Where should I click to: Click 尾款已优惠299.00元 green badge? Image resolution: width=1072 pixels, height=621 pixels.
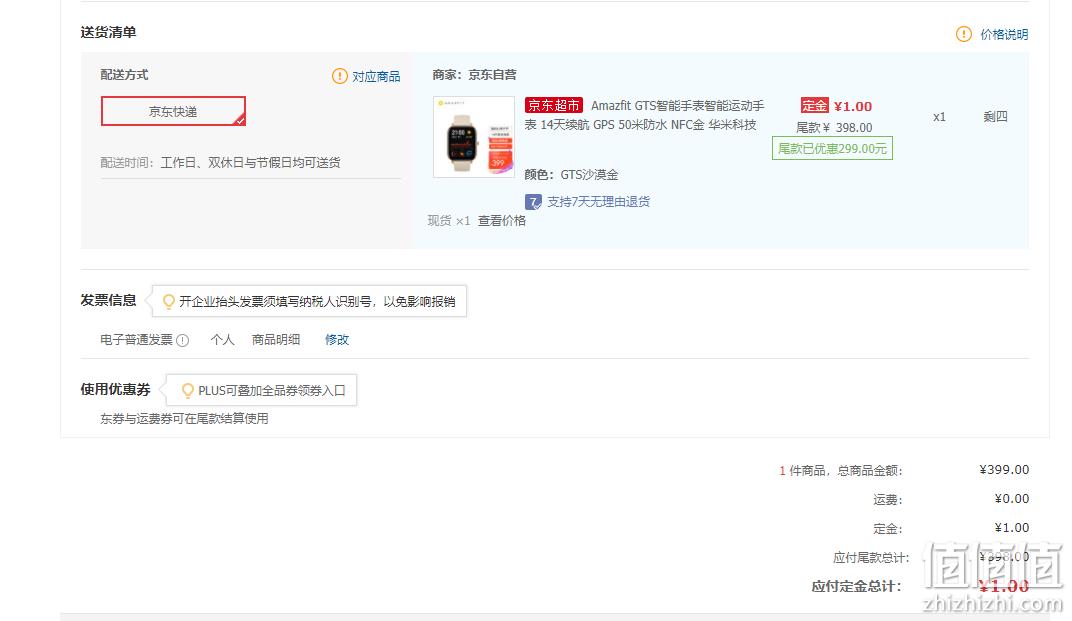pyautogui.click(x=832, y=148)
